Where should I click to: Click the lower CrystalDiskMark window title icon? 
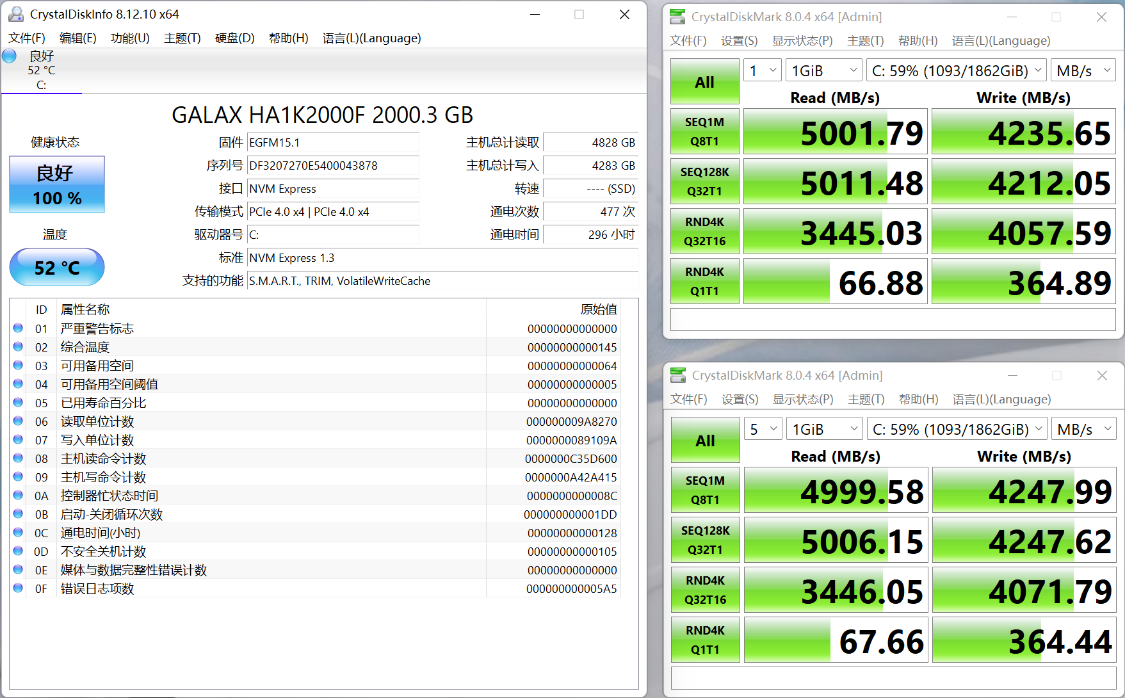678,375
